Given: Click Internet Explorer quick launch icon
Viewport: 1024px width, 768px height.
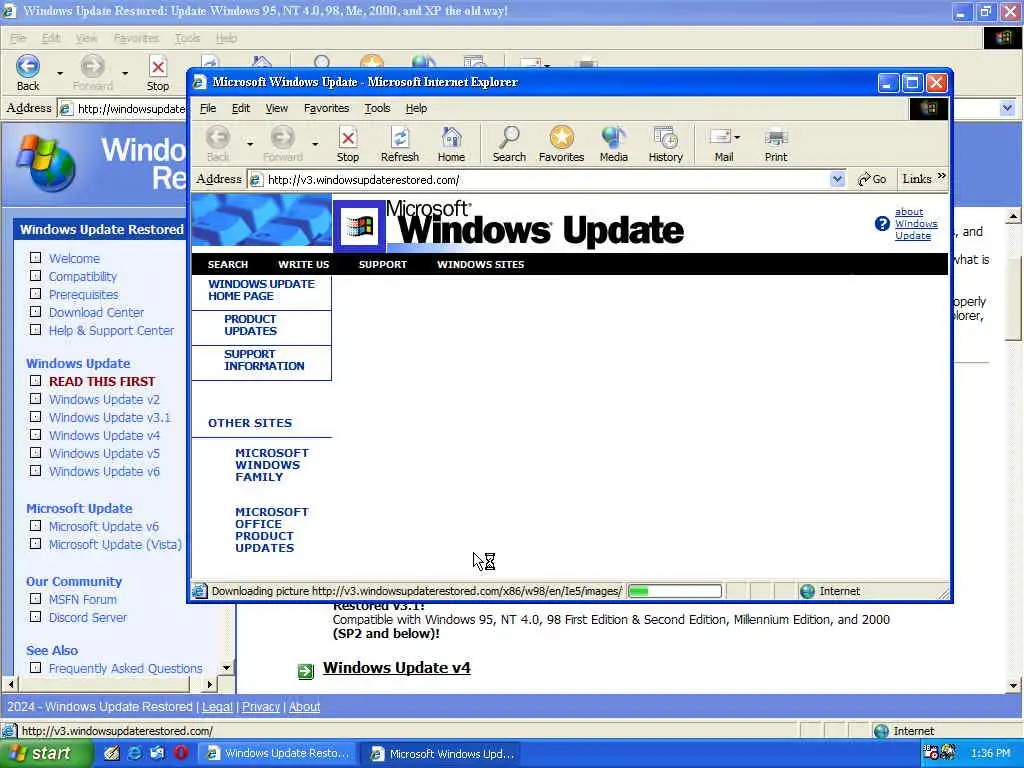Looking at the screenshot, I should 135,753.
